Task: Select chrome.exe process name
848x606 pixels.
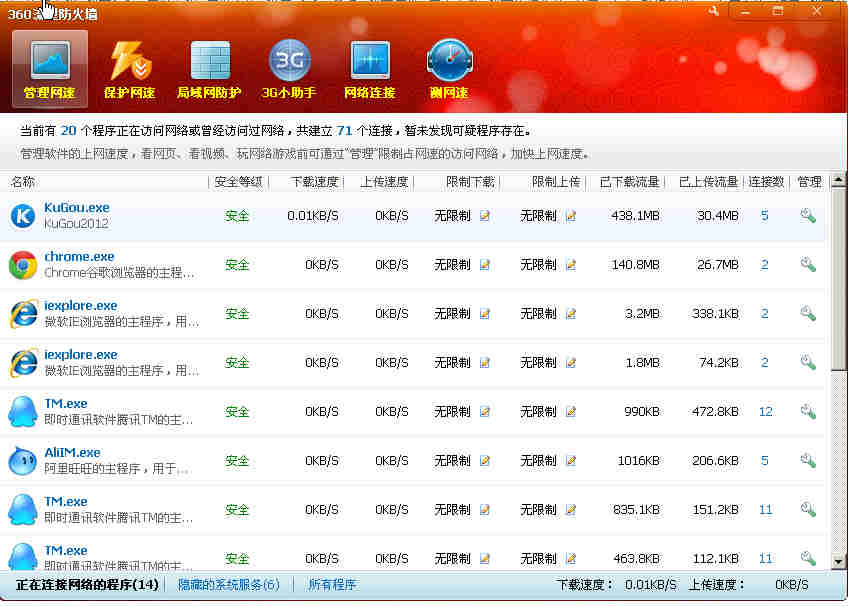Action: 79,257
